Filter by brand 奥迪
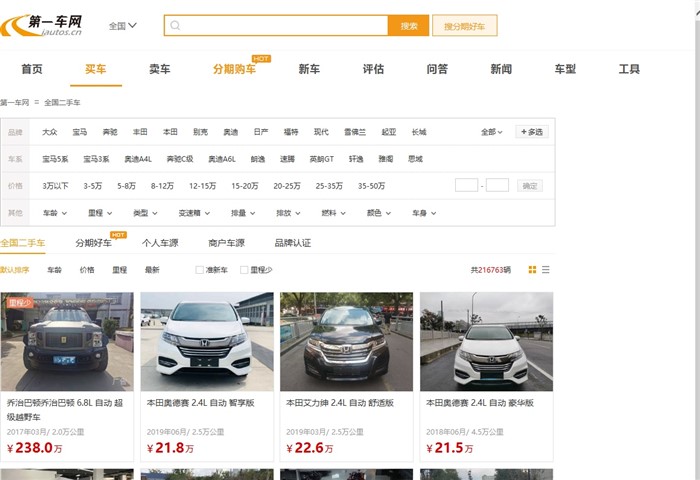Screen dimensions: 700x480 [x=230, y=132]
